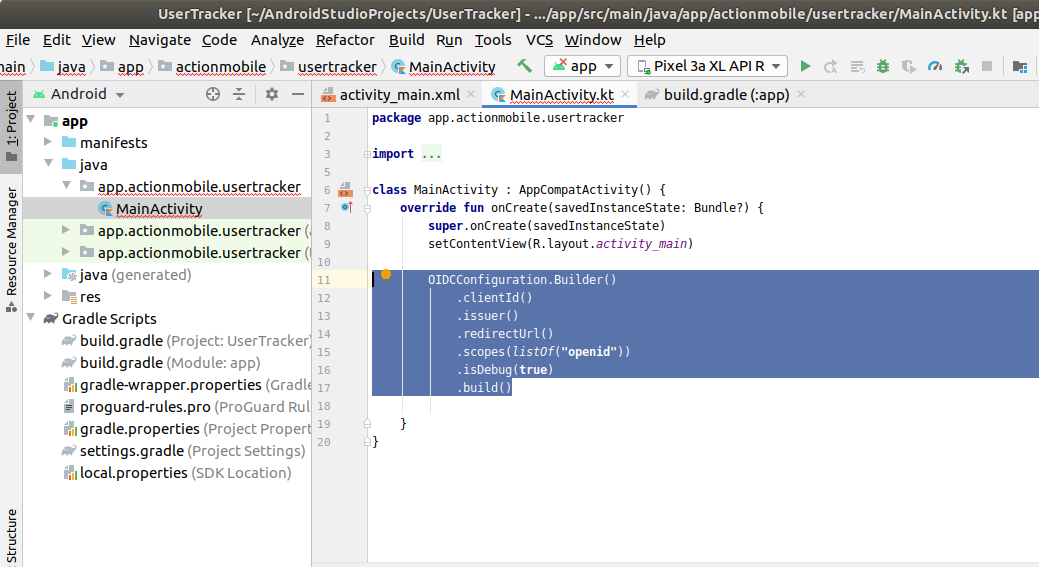
Task: Open Project Structure icon in toolbar
Action: tap(1020, 66)
